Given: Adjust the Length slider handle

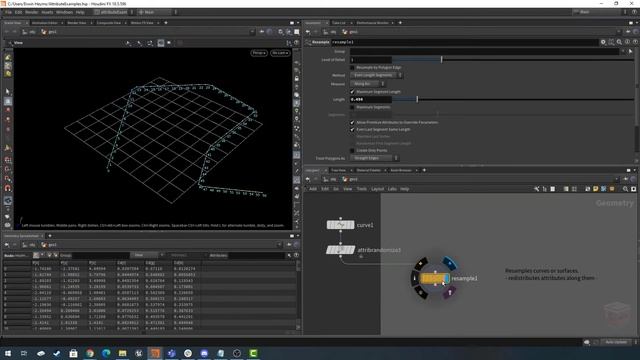Looking at the screenshot, I should tap(417, 99).
